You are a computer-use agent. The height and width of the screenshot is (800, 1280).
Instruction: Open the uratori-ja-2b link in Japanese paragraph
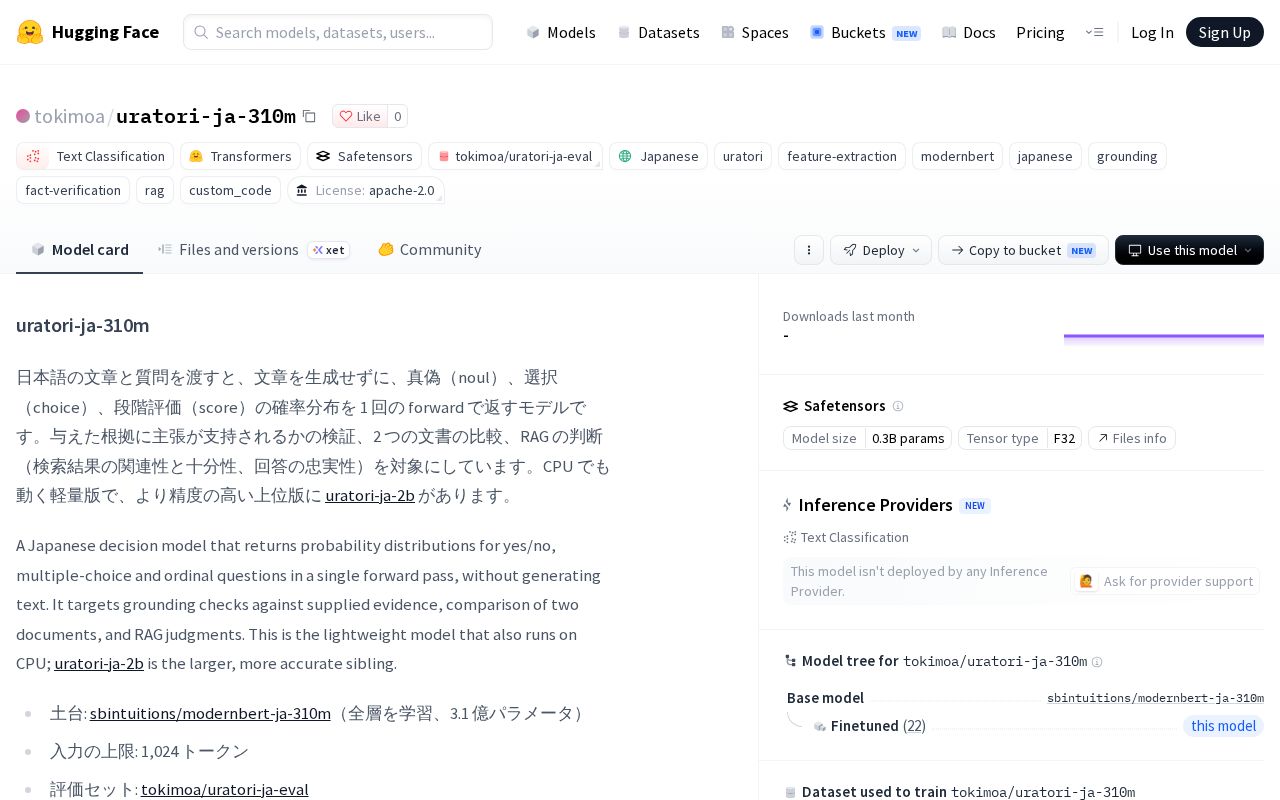pyautogui.click(x=370, y=495)
